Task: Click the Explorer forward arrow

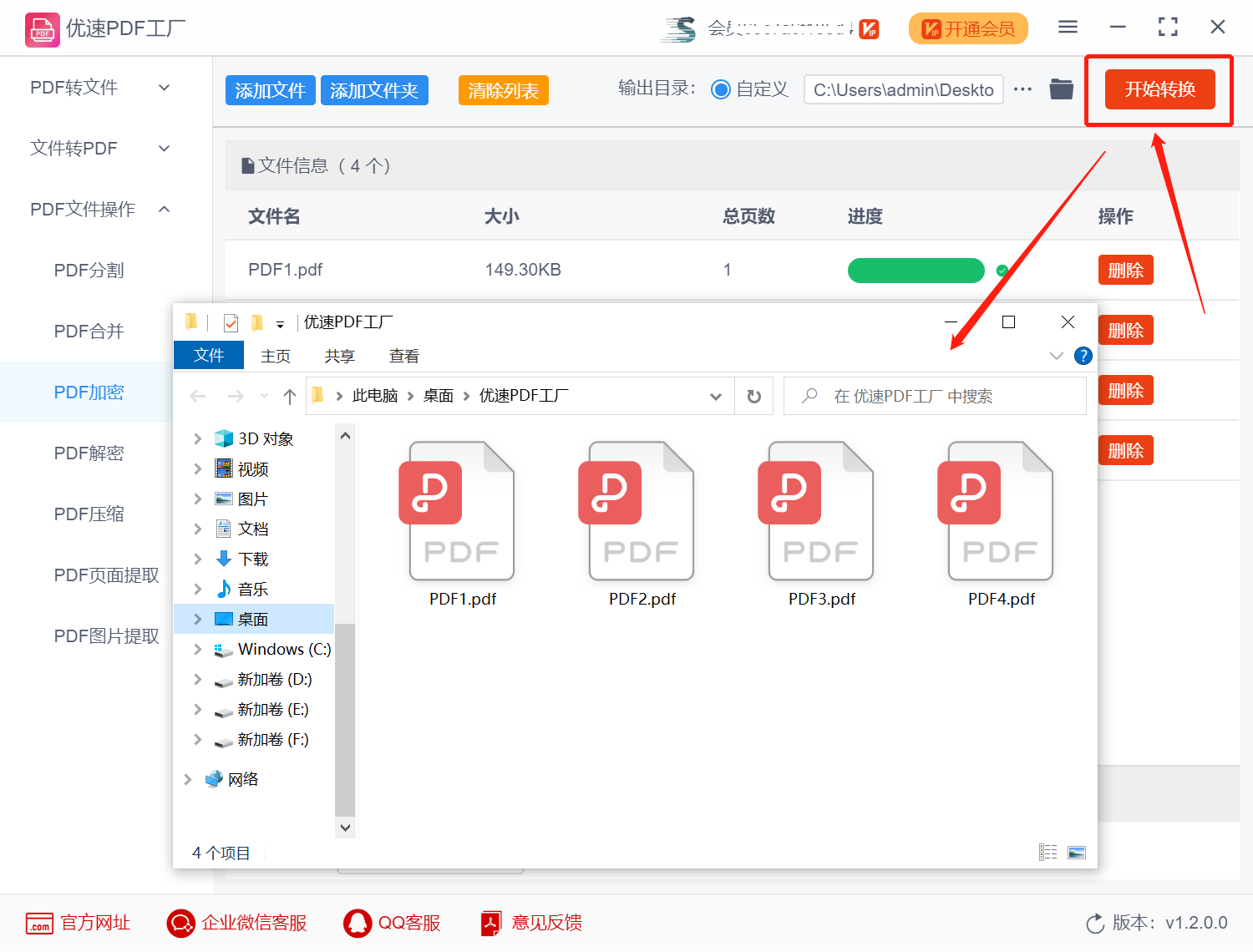Action: pos(236,397)
